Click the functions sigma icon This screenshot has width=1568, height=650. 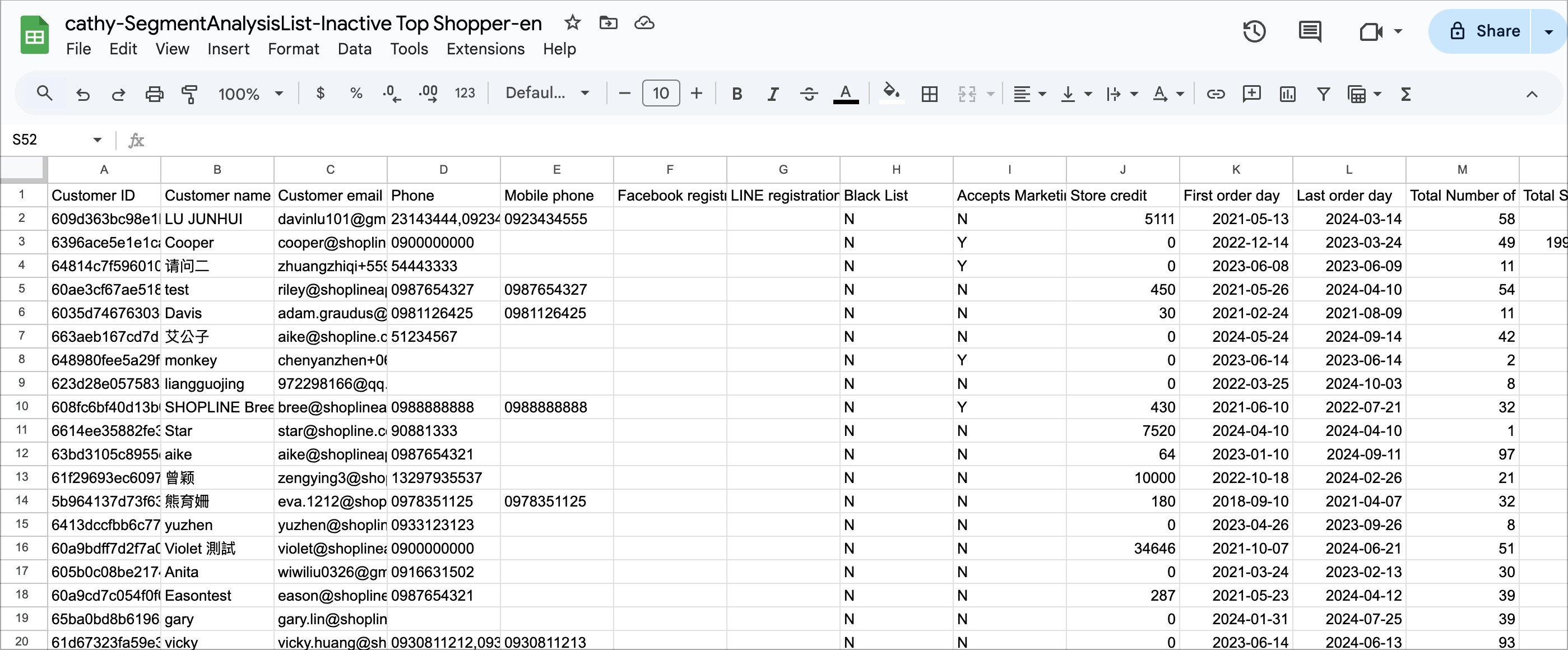(x=1405, y=94)
